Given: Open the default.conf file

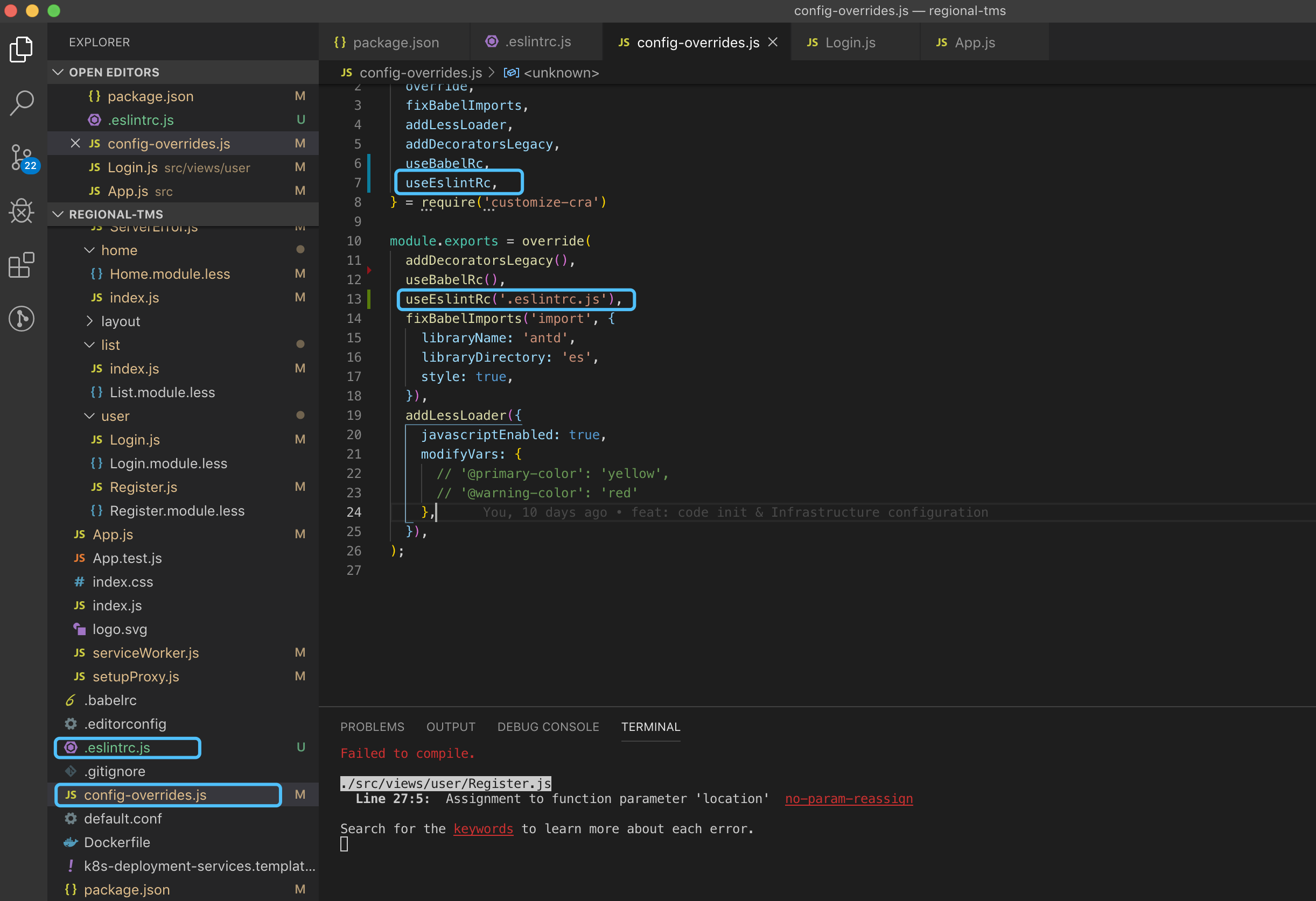Looking at the screenshot, I should [x=183, y=819].
